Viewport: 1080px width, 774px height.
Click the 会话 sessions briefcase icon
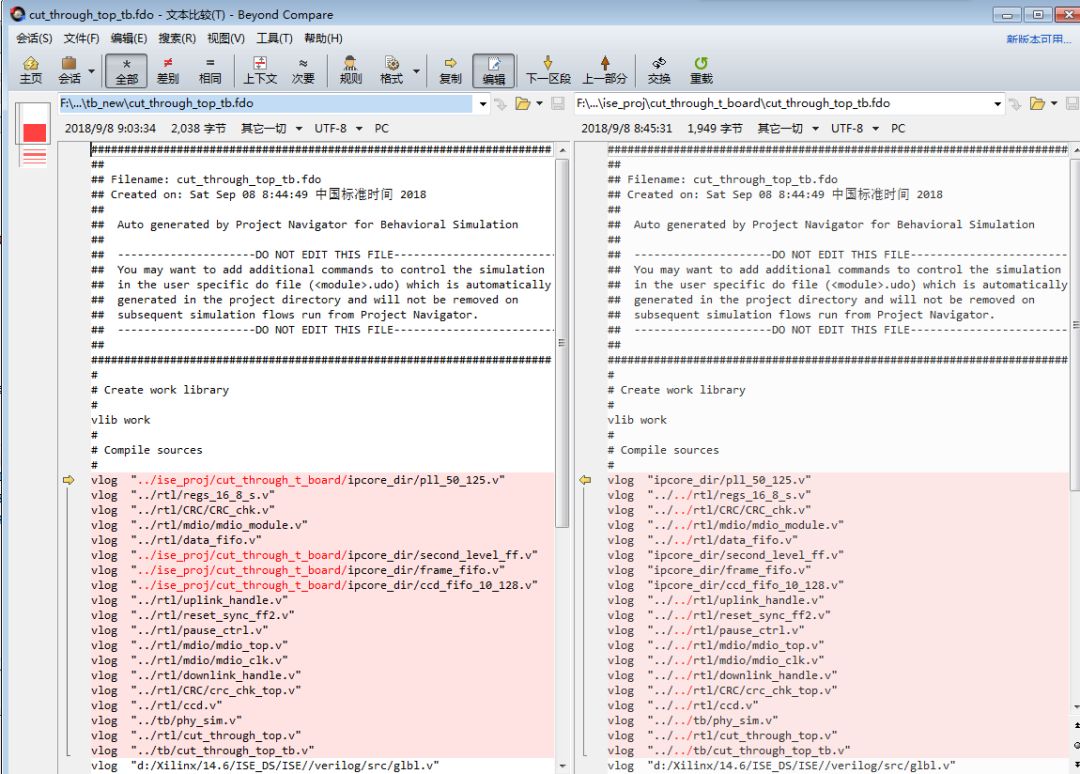point(69,70)
